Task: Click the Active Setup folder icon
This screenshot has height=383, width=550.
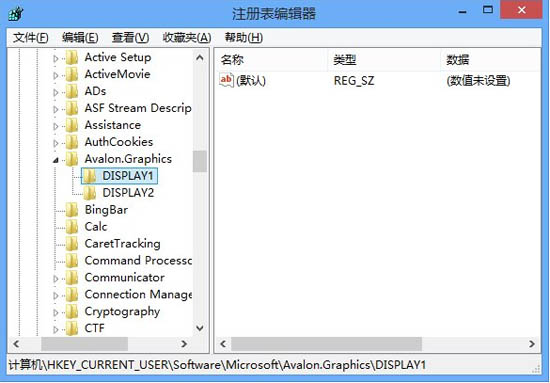Action: [72, 57]
